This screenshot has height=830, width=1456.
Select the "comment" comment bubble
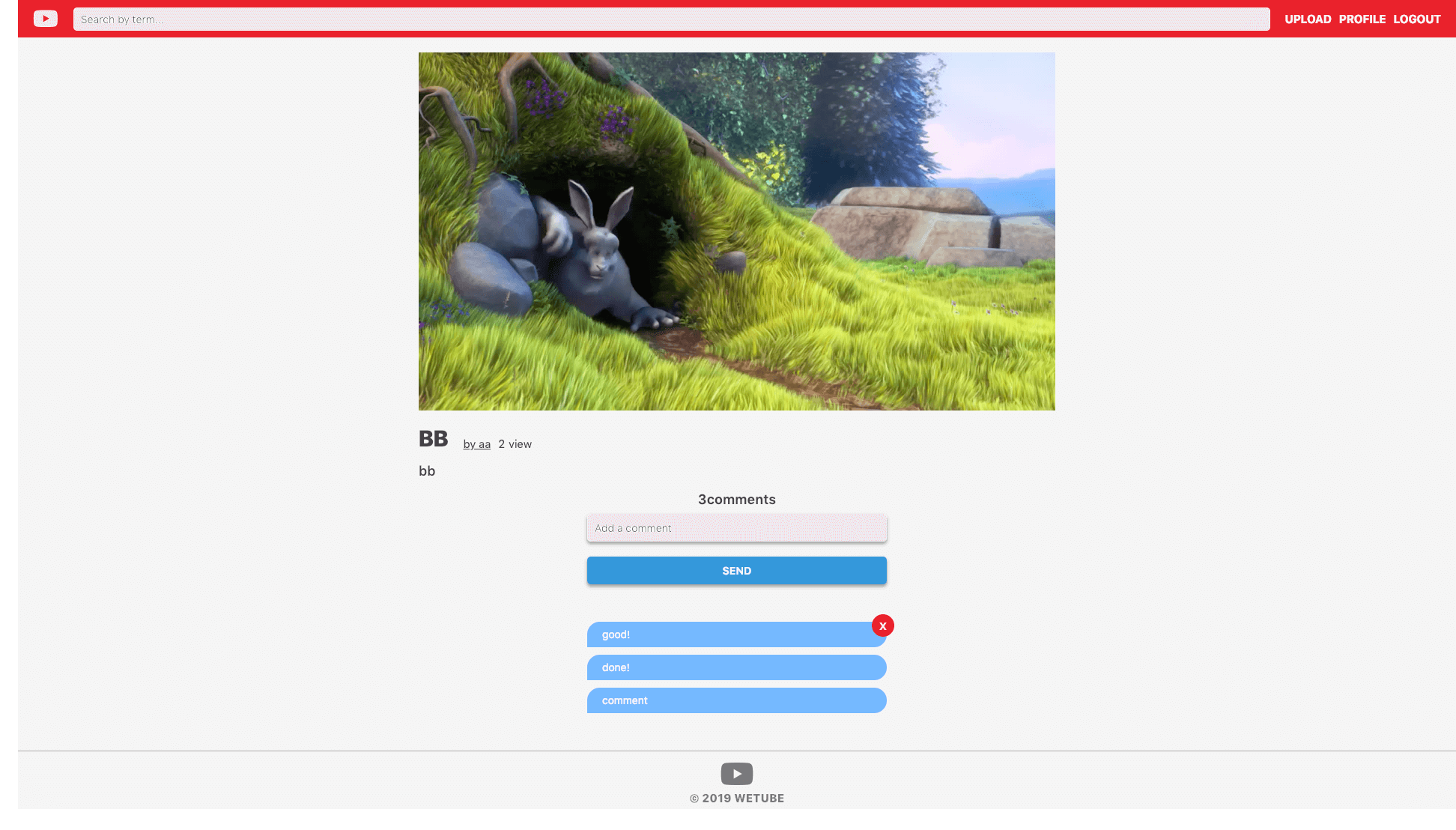coord(736,700)
